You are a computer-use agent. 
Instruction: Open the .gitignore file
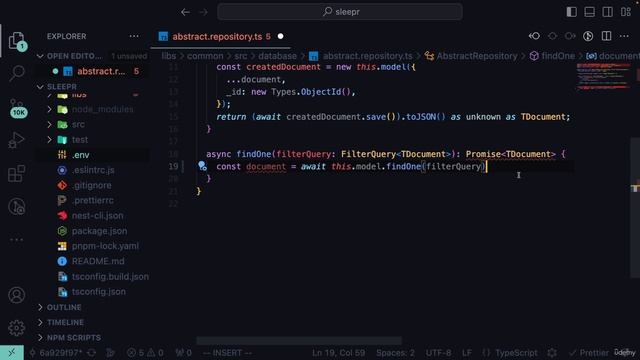click(x=93, y=185)
